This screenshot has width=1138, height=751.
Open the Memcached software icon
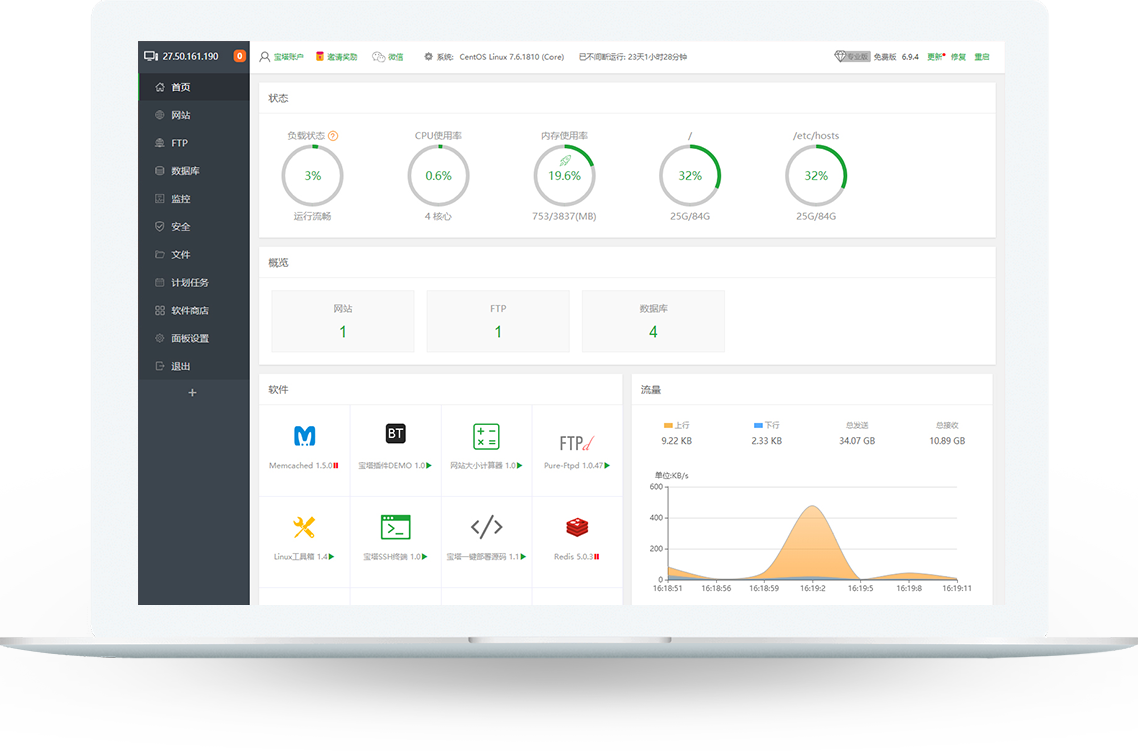tap(304, 436)
